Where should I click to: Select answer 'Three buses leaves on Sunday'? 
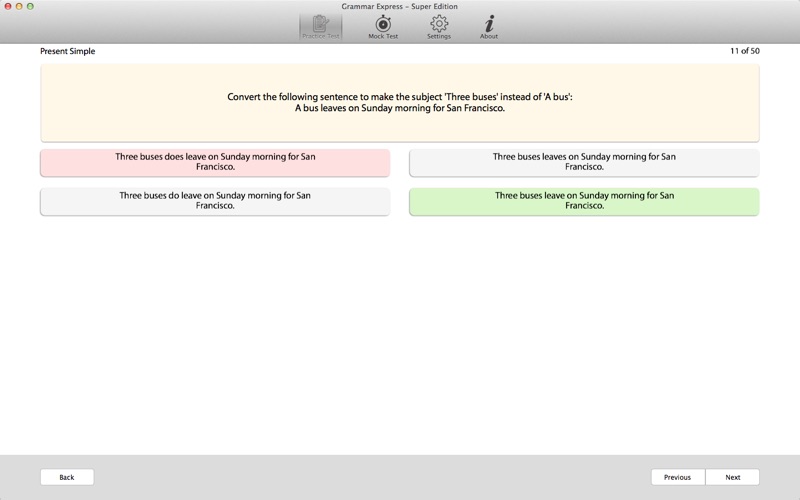pyautogui.click(x=584, y=162)
